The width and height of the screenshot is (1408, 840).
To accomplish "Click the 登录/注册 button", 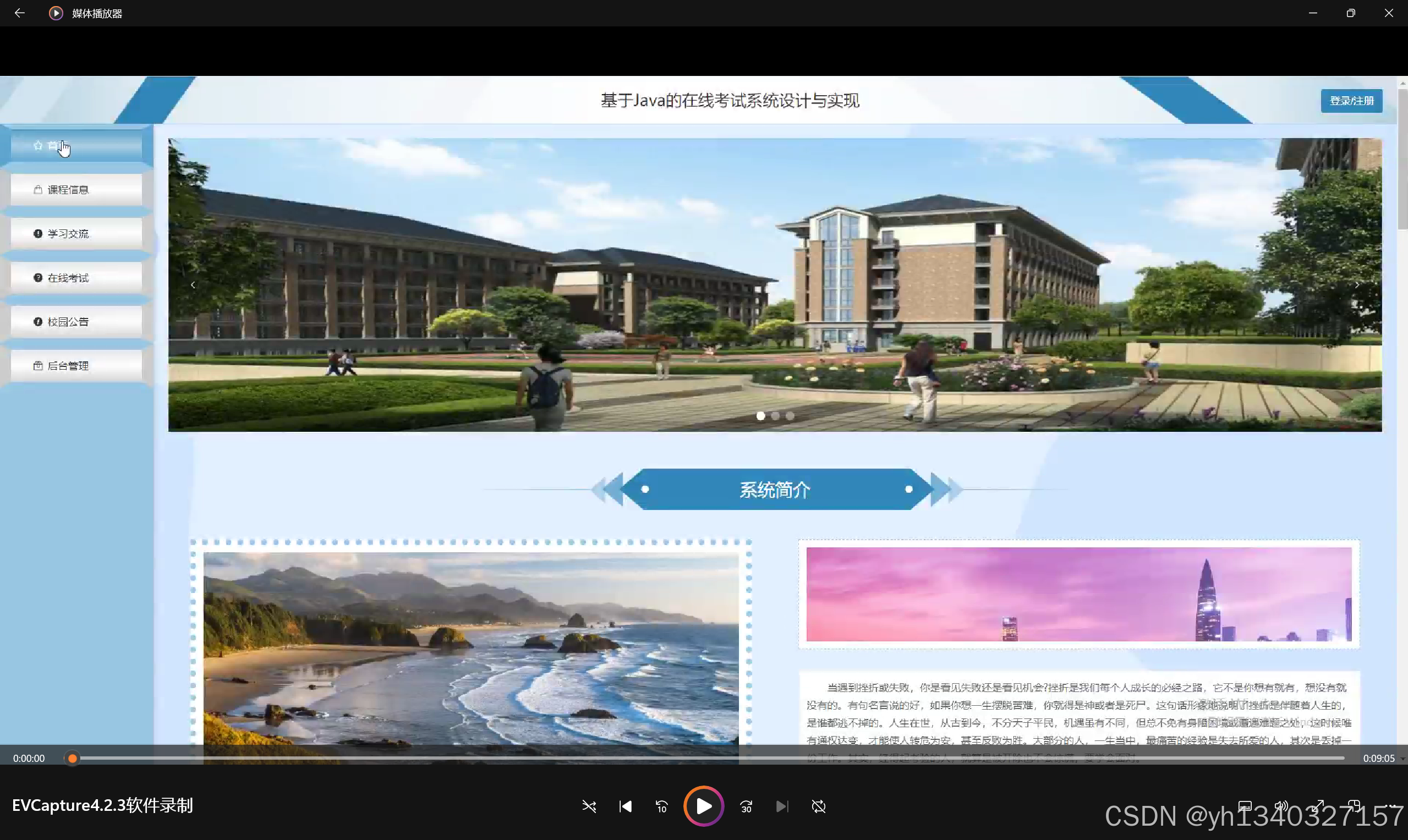I will tap(1351, 101).
